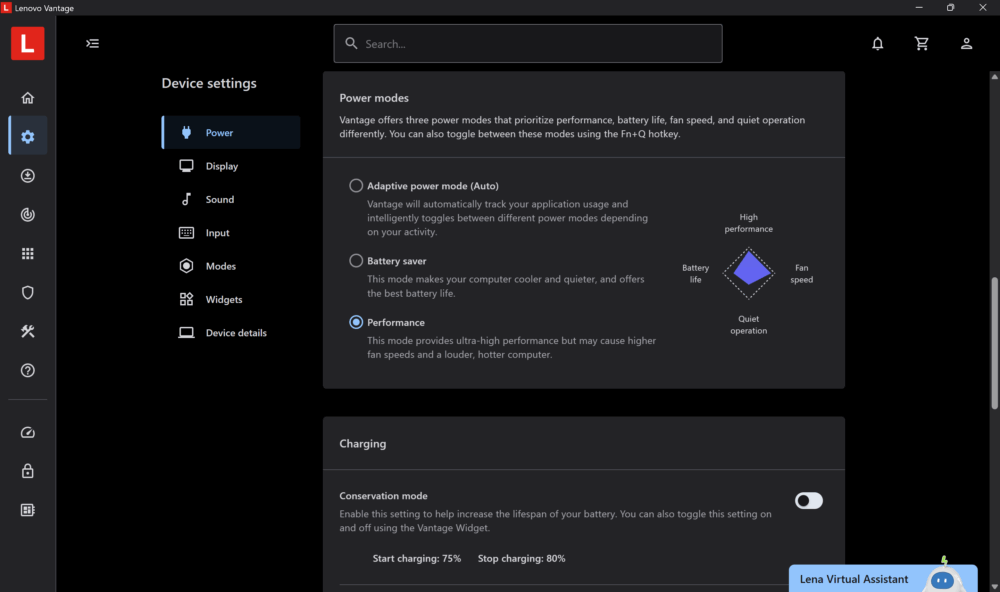The image size is (1000, 592).
Task: Click the Display monitor icon
Action: click(186, 166)
